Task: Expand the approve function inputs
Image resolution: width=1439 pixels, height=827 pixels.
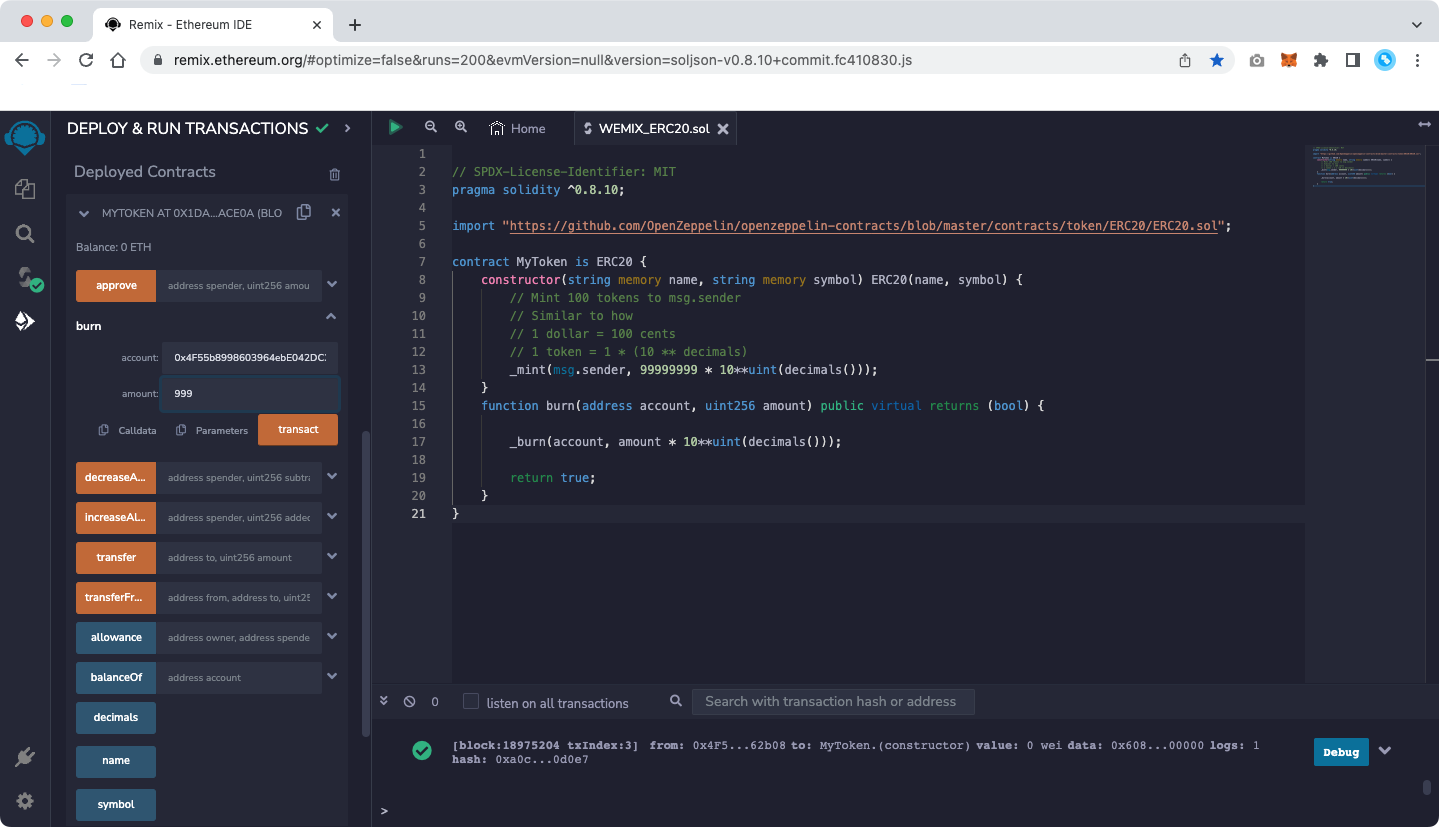Action: point(332,285)
